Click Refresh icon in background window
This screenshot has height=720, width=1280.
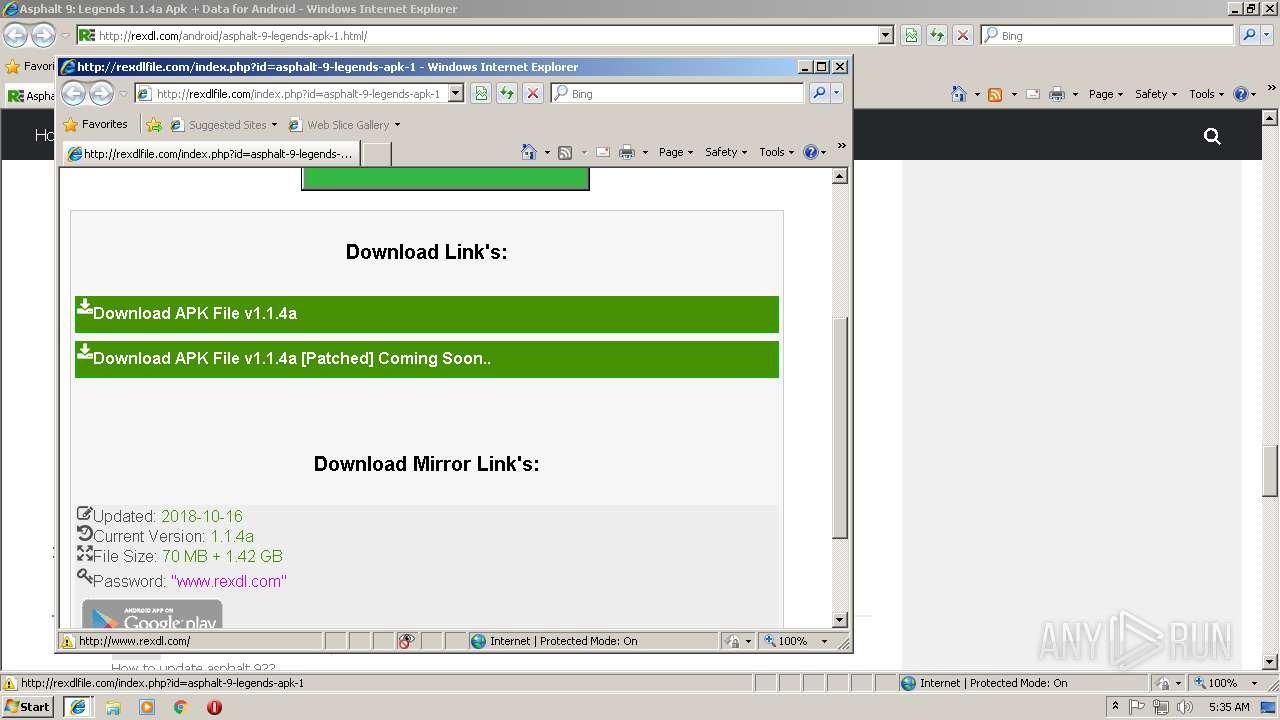(x=937, y=35)
